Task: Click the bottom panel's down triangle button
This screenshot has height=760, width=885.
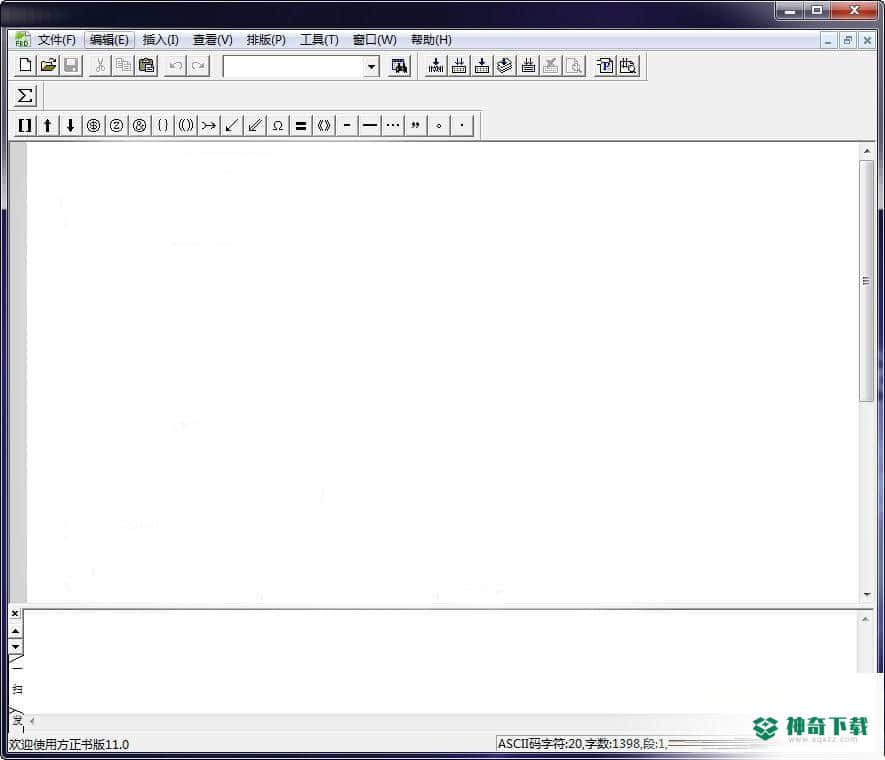Action: click(x=15, y=646)
